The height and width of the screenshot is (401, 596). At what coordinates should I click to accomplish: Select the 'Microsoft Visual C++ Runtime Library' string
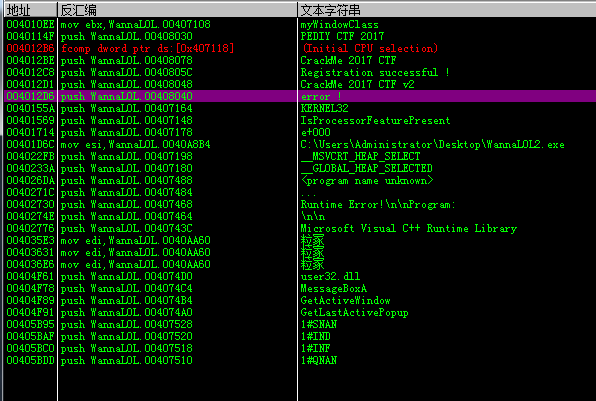(x=409, y=228)
